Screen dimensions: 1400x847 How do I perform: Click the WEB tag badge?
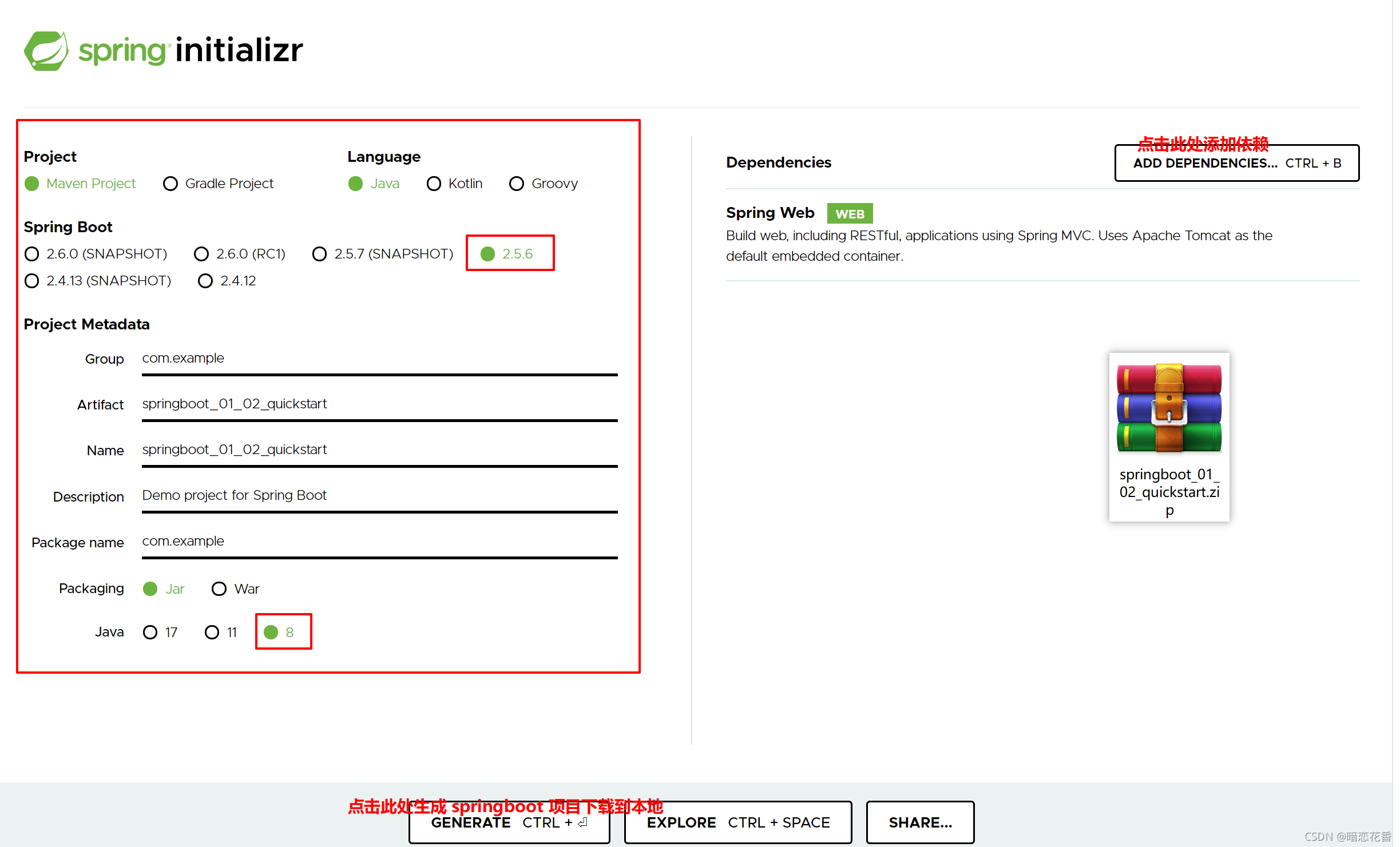coord(849,214)
